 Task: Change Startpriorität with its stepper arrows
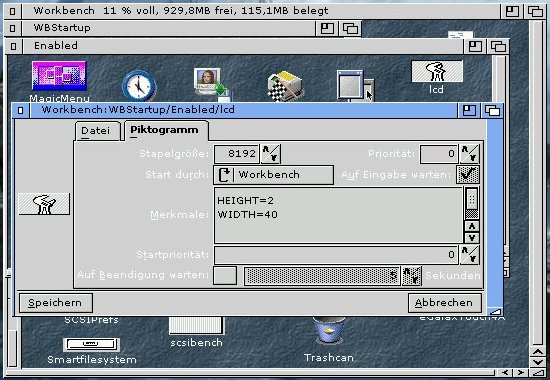click(x=470, y=255)
